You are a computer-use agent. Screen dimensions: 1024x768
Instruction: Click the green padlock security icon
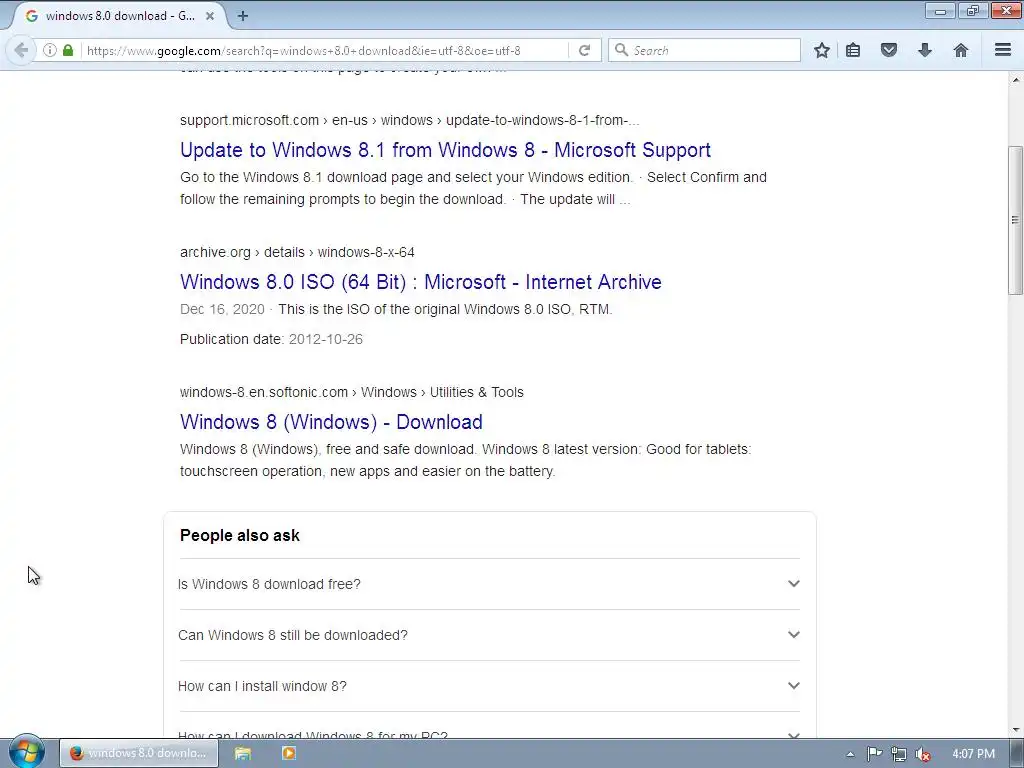(68, 50)
